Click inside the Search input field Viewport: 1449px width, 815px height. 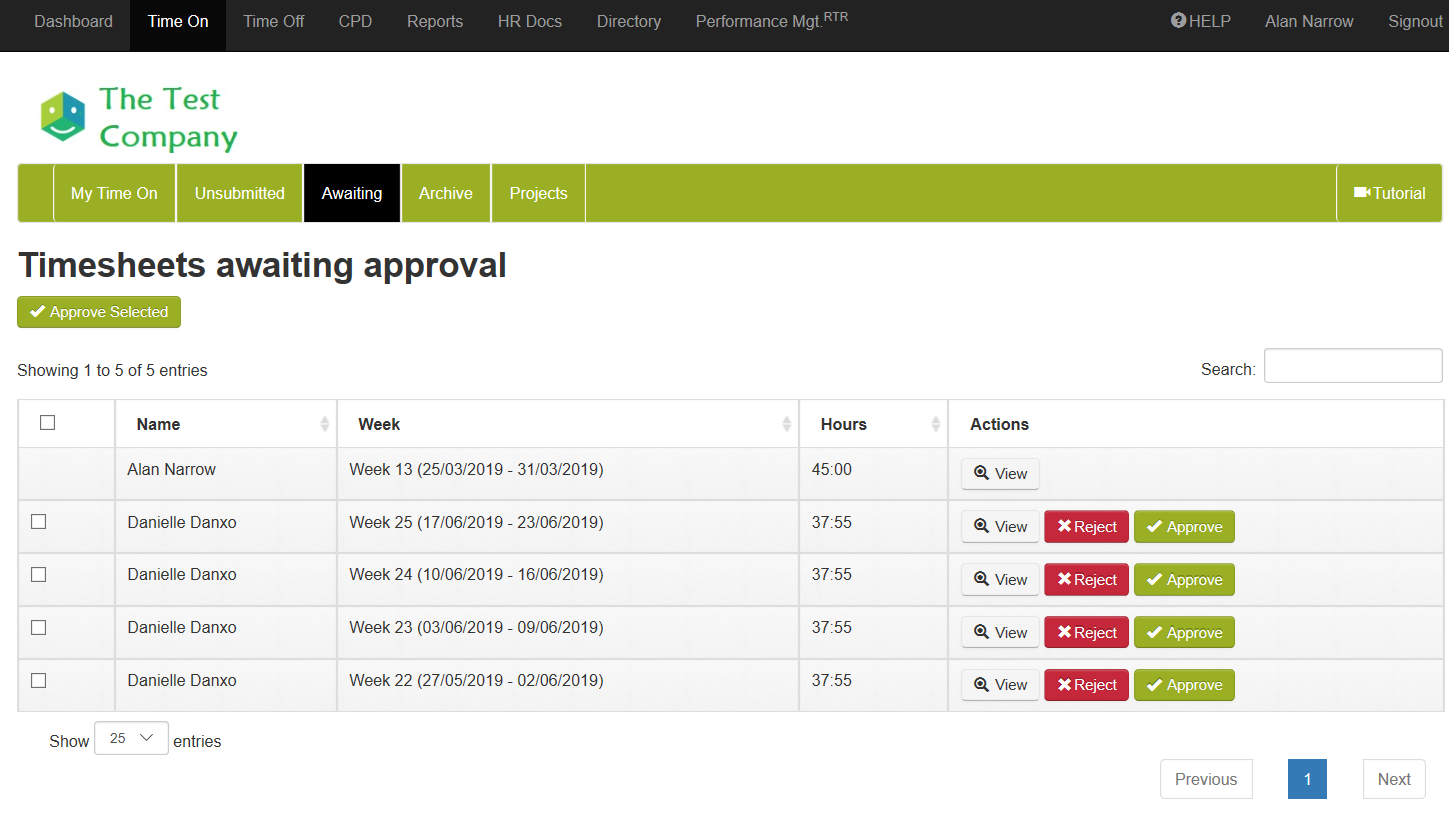pos(1352,366)
